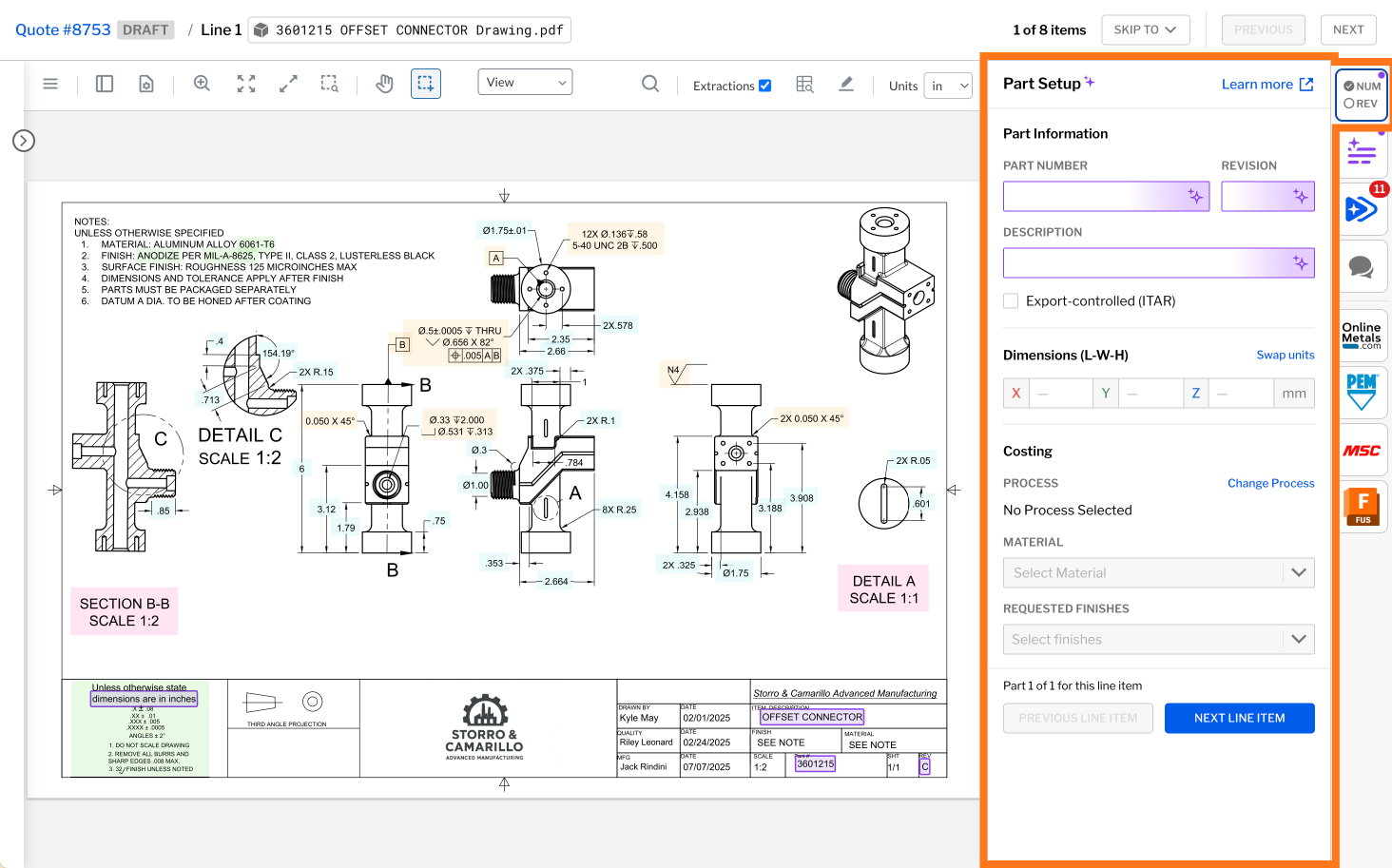This screenshot has height=868, width=1392.
Task: Open the sparkle list sidebar icon
Action: click(x=1362, y=152)
